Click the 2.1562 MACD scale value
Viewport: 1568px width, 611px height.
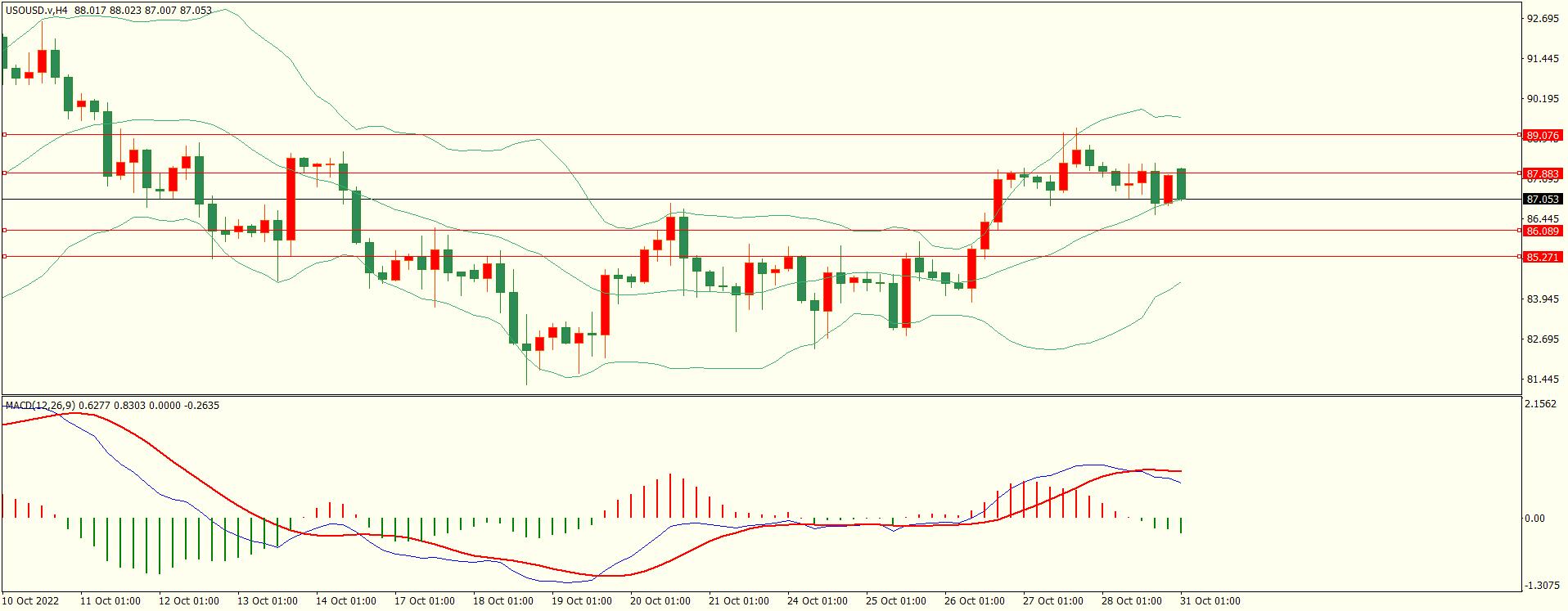point(1541,403)
